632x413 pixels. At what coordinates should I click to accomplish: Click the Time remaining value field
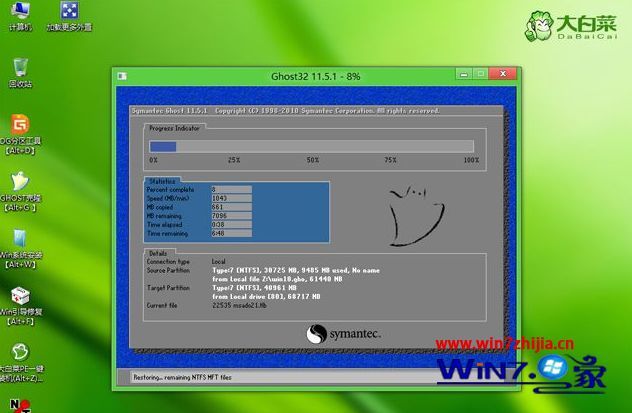[x=232, y=234]
